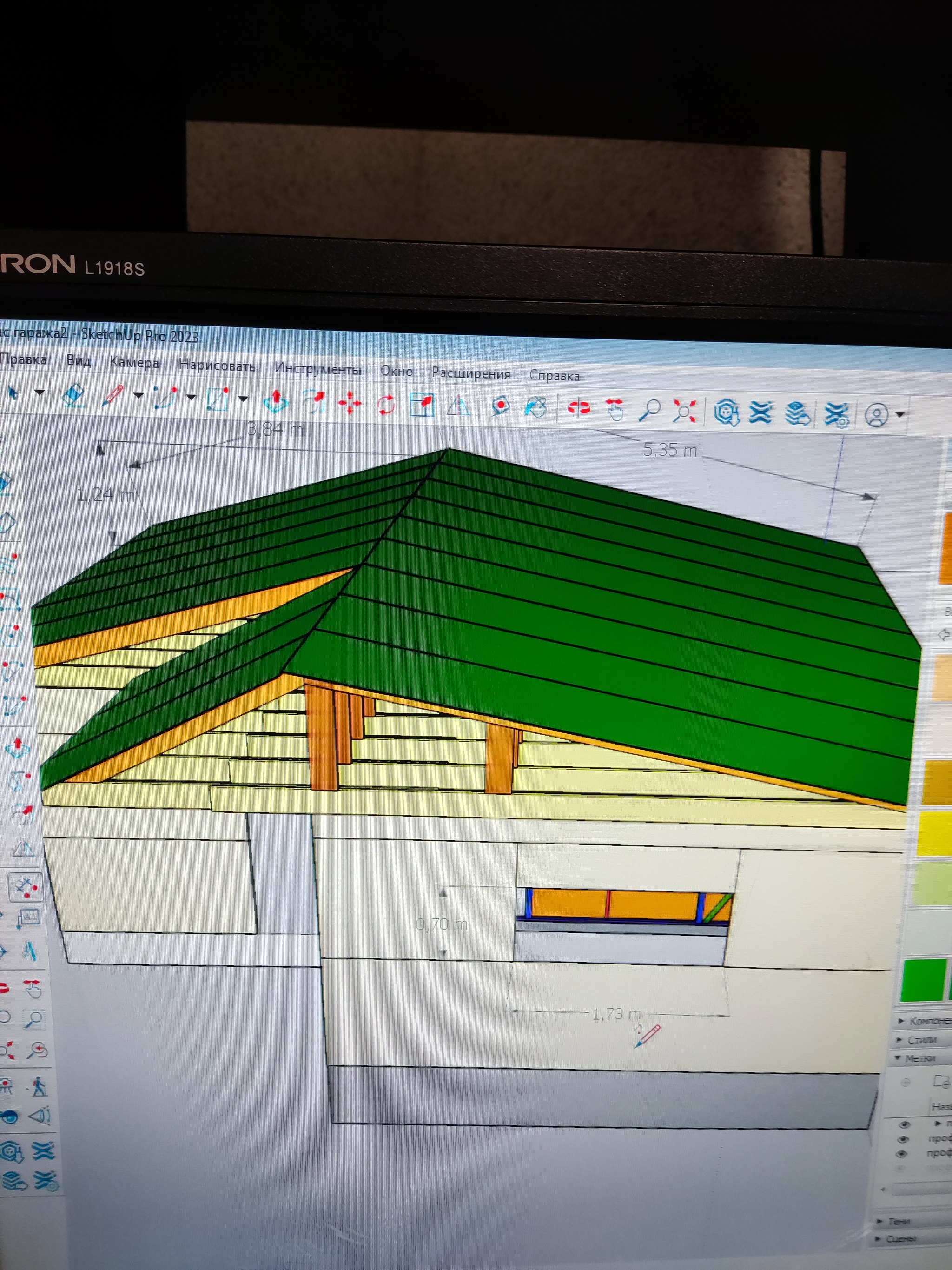The height and width of the screenshot is (1270, 952).
Task: Toggle visibility eye of first tag row
Action: tap(906, 1125)
